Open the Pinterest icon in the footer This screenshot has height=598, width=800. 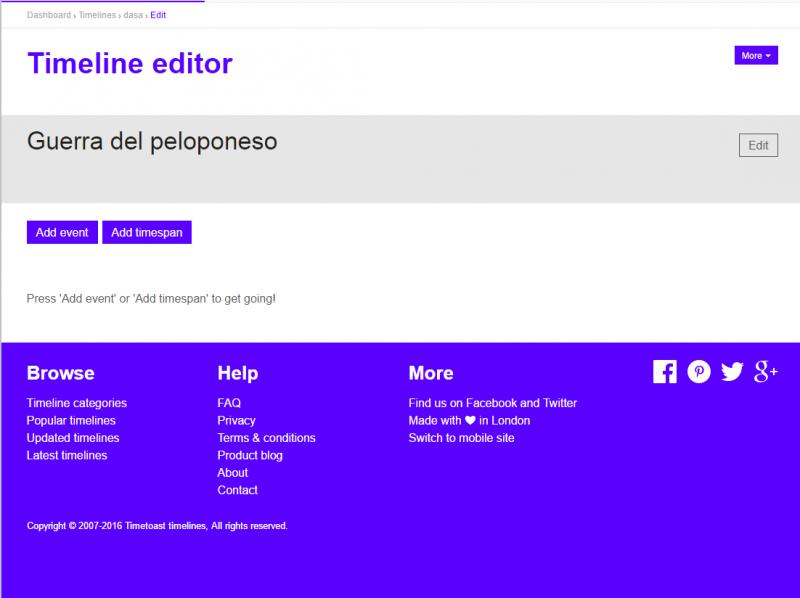699,371
